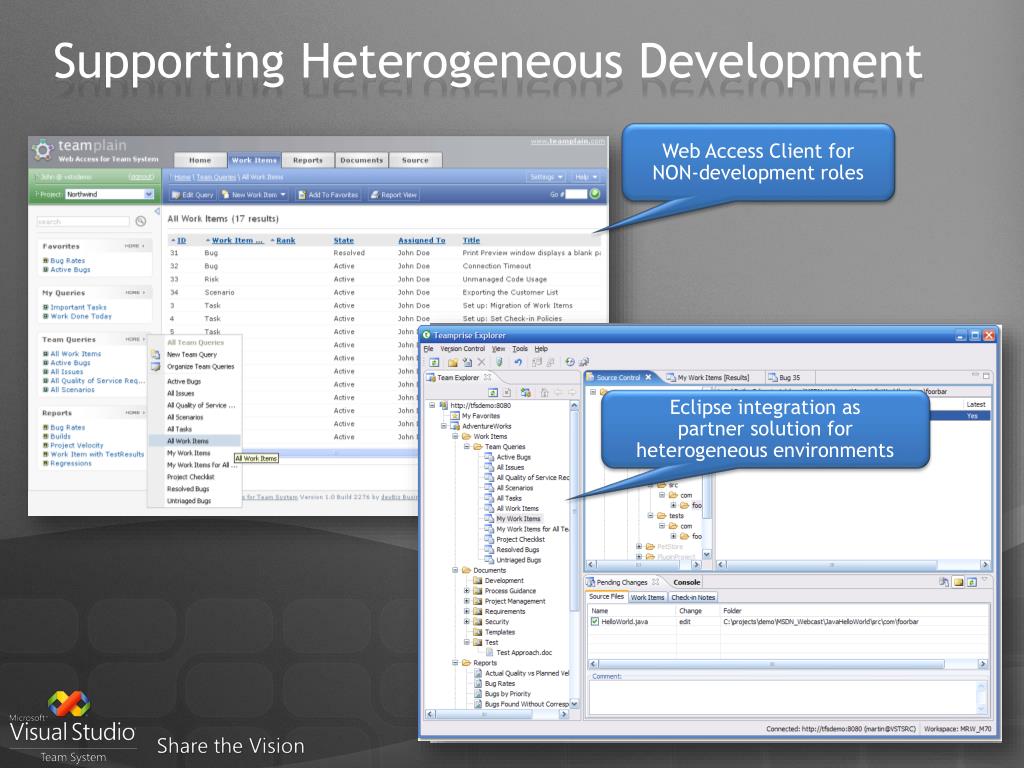Click the Report View button

click(394, 195)
